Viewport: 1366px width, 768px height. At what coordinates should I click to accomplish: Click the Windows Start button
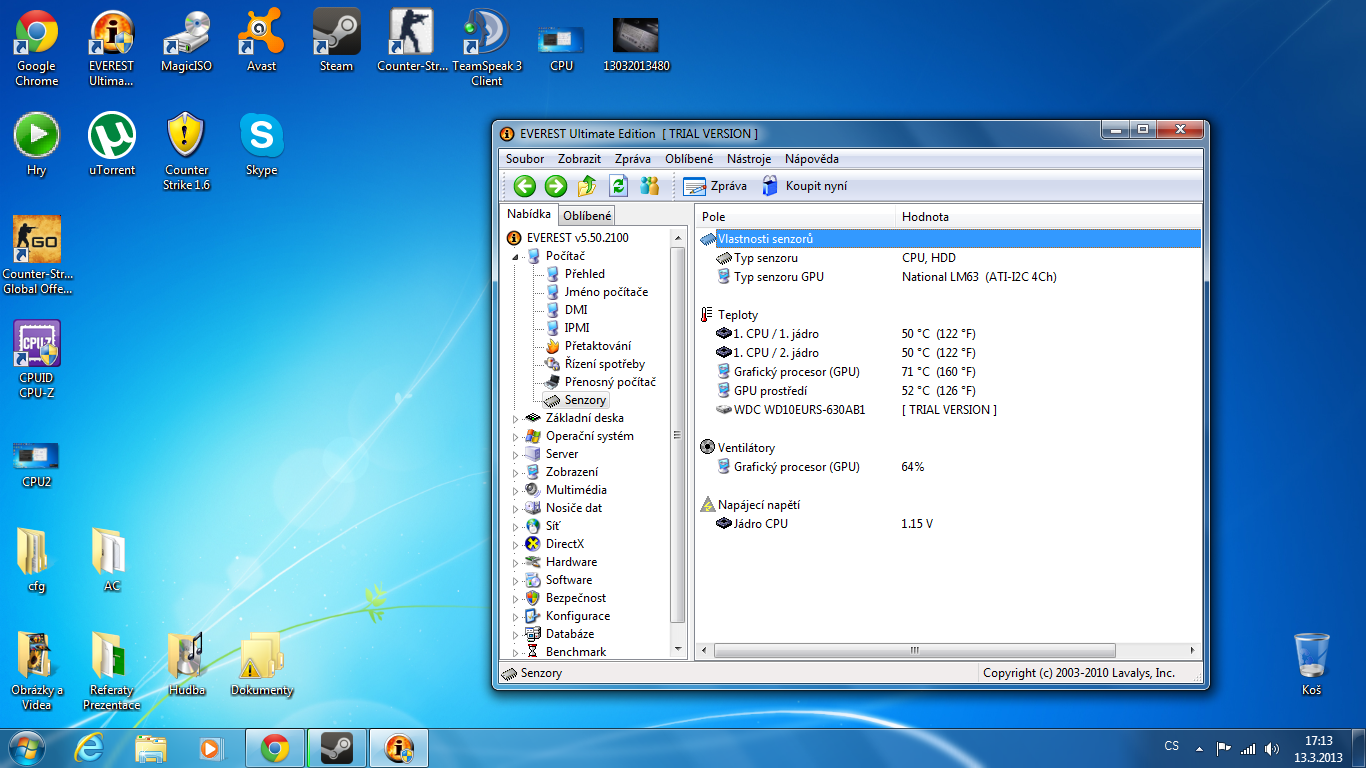click(x=27, y=747)
